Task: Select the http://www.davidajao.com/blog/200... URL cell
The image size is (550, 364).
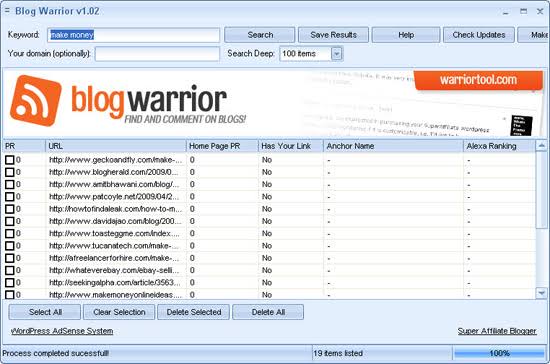Action: (115, 221)
